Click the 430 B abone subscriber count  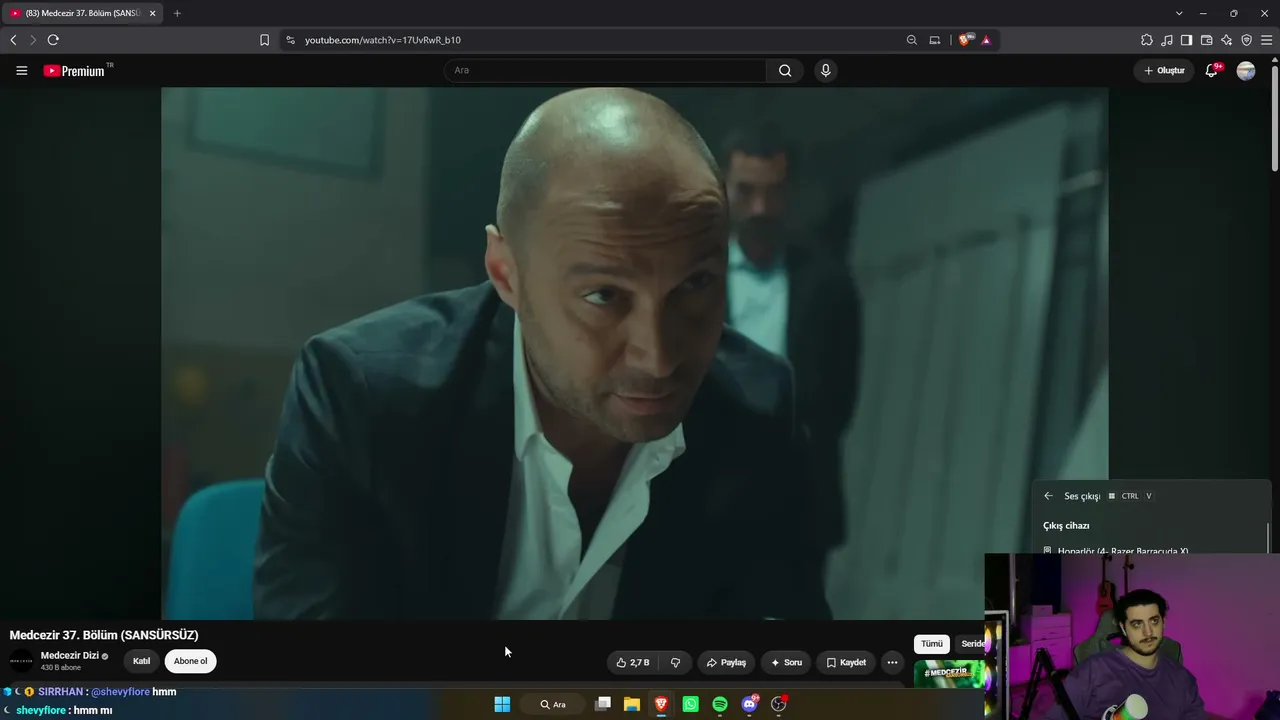click(x=61, y=667)
